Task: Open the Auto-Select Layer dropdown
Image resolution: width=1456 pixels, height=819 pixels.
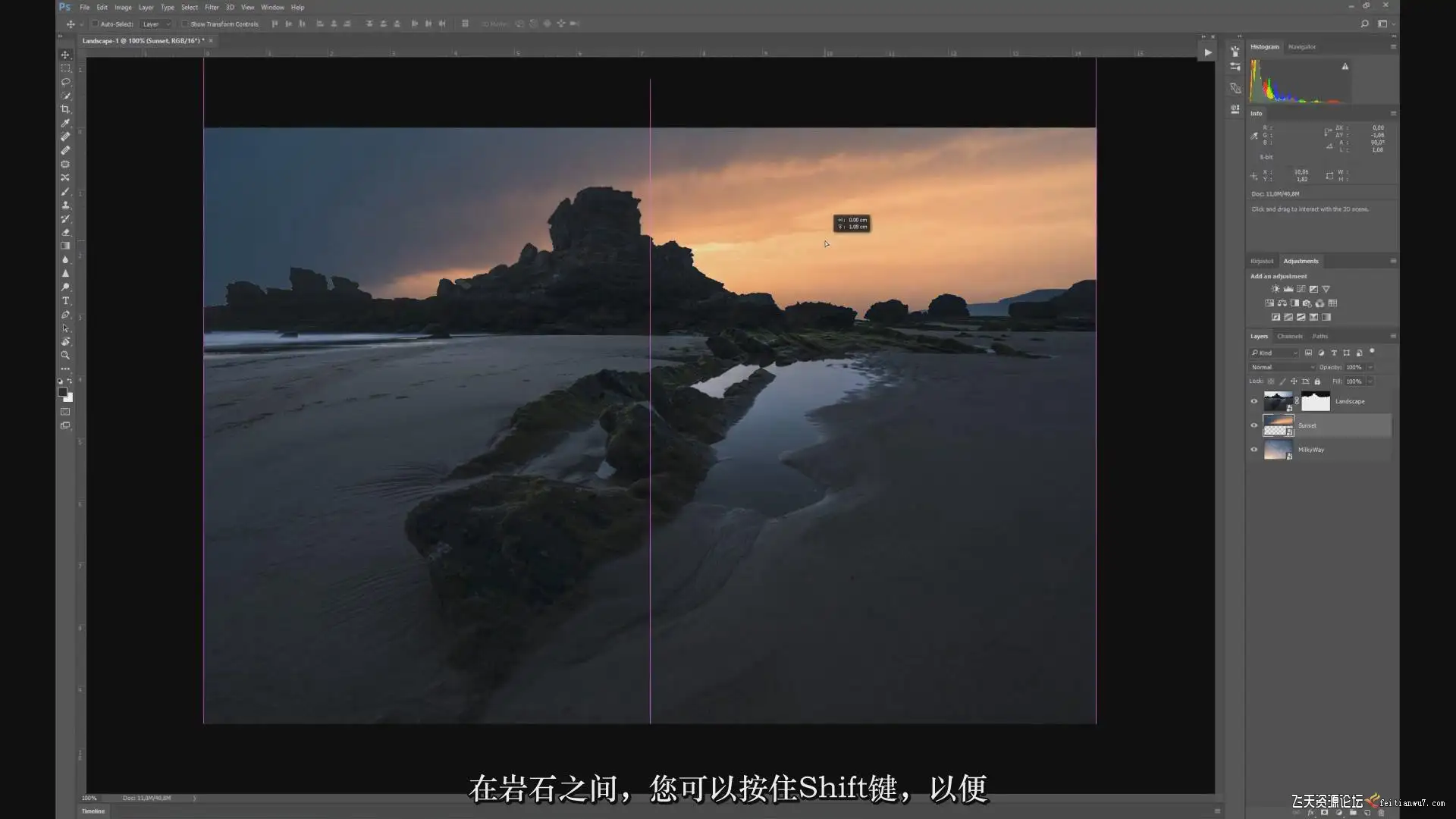Action: (x=156, y=24)
